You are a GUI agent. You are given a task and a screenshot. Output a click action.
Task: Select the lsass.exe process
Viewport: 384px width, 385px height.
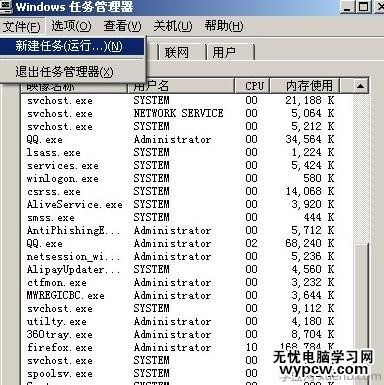click(x=187, y=152)
